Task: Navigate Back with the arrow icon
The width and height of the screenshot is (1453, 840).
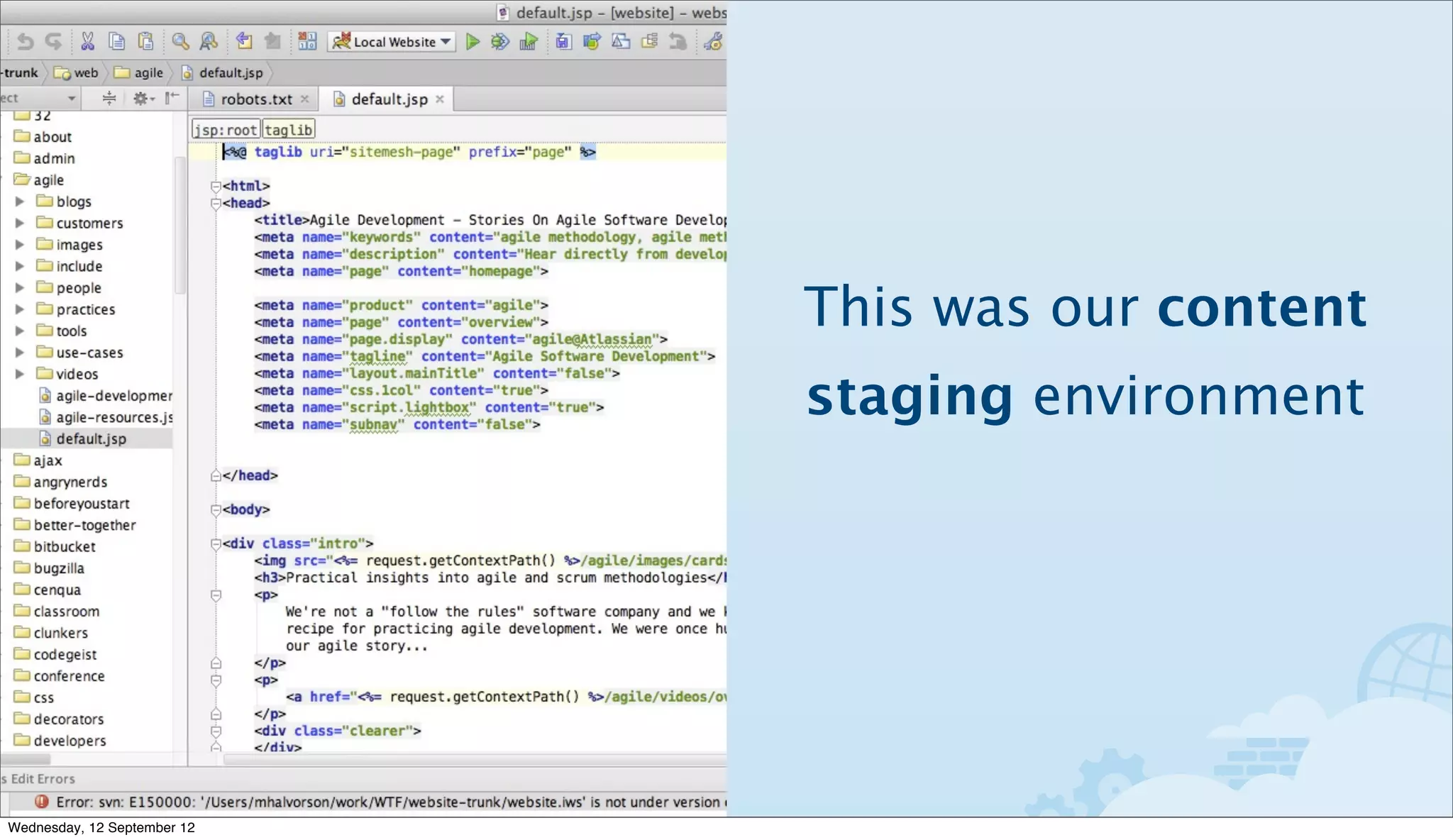Action: [x=244, y=42]
